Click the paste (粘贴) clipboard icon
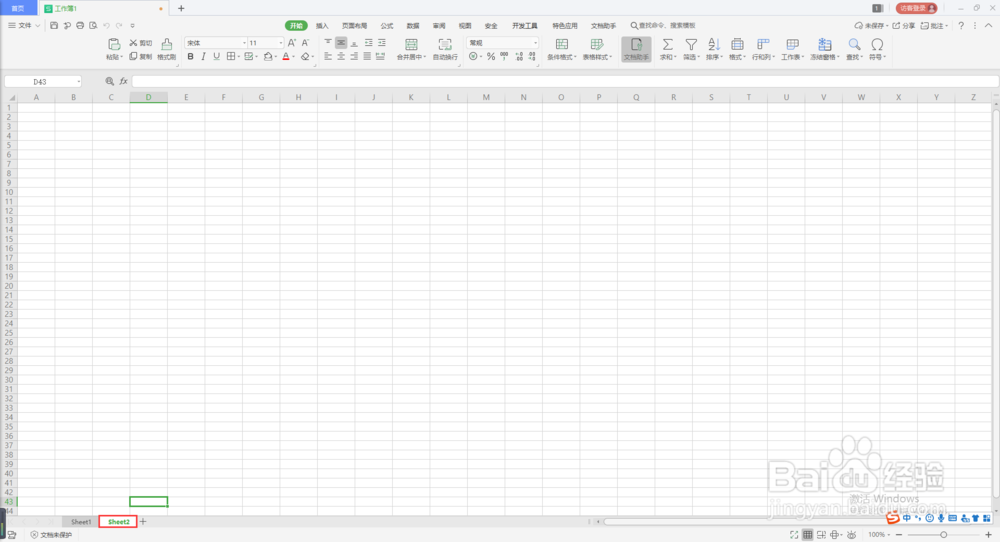Viewport: 1000px width, 542px height. tap(114, 45)
